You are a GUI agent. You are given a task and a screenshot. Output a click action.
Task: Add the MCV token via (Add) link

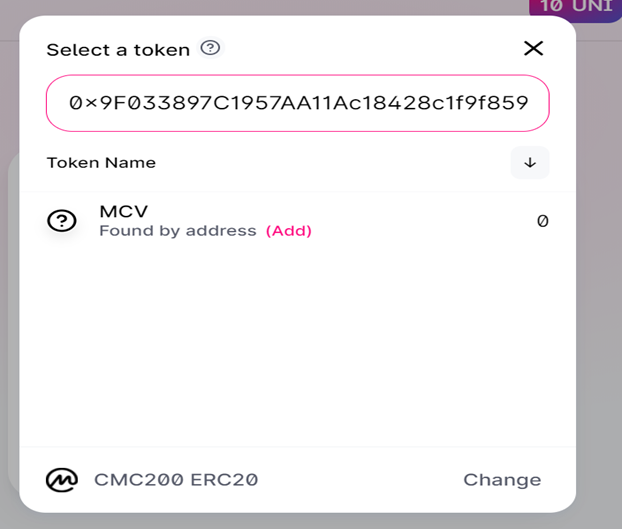point(289,231)
